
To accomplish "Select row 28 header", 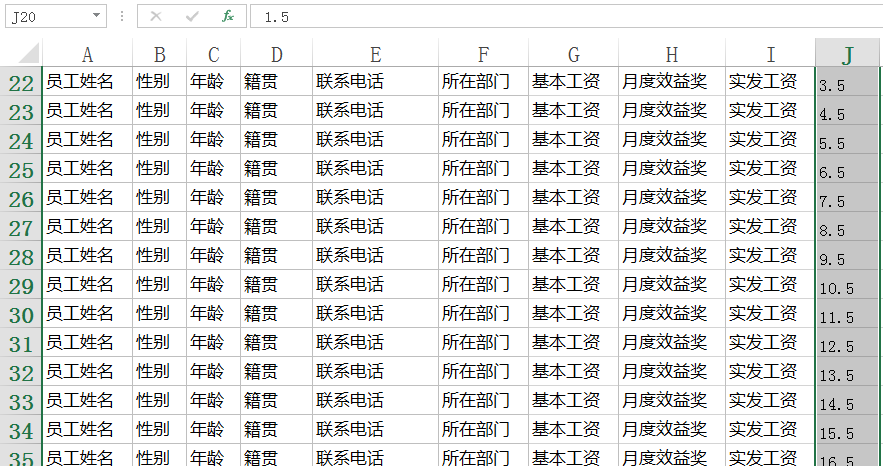I will point(21,256).
